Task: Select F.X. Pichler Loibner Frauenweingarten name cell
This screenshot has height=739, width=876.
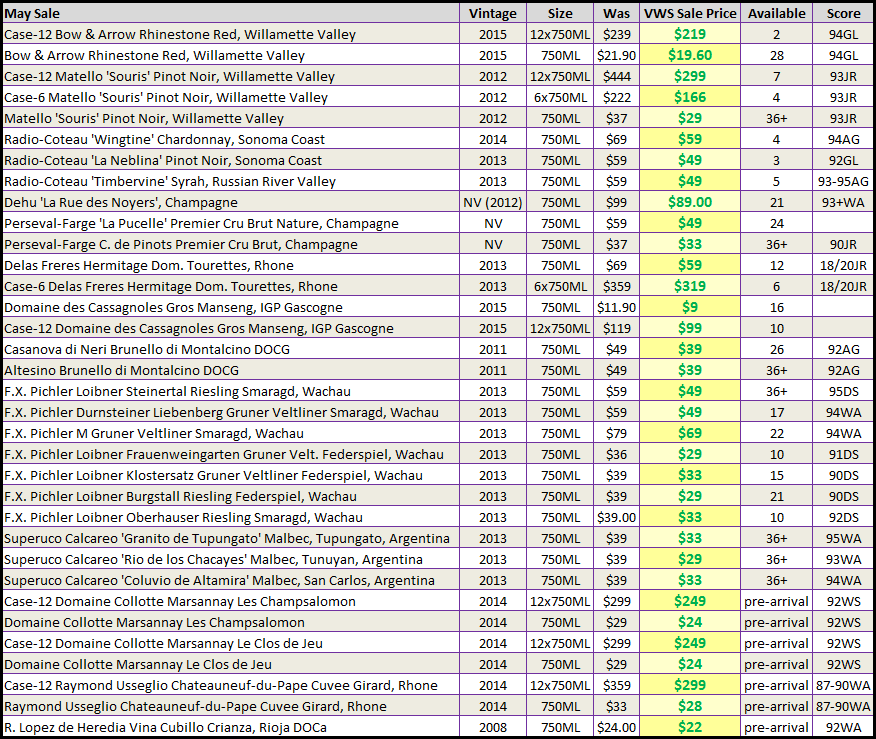Action: 231,455
